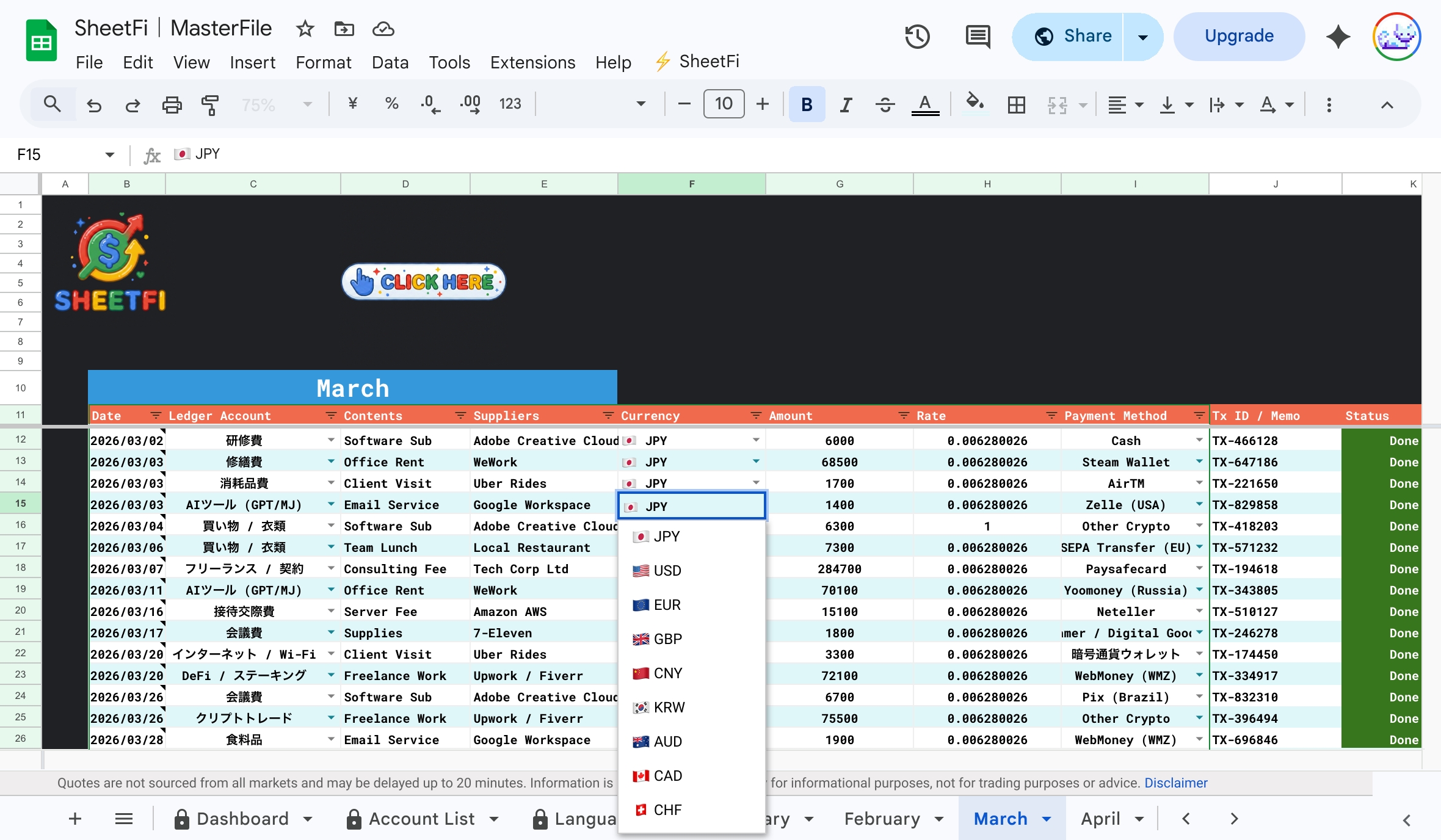1441x840 pixels.
Task: Open the comments panel icon
Action: coord(978,37)
